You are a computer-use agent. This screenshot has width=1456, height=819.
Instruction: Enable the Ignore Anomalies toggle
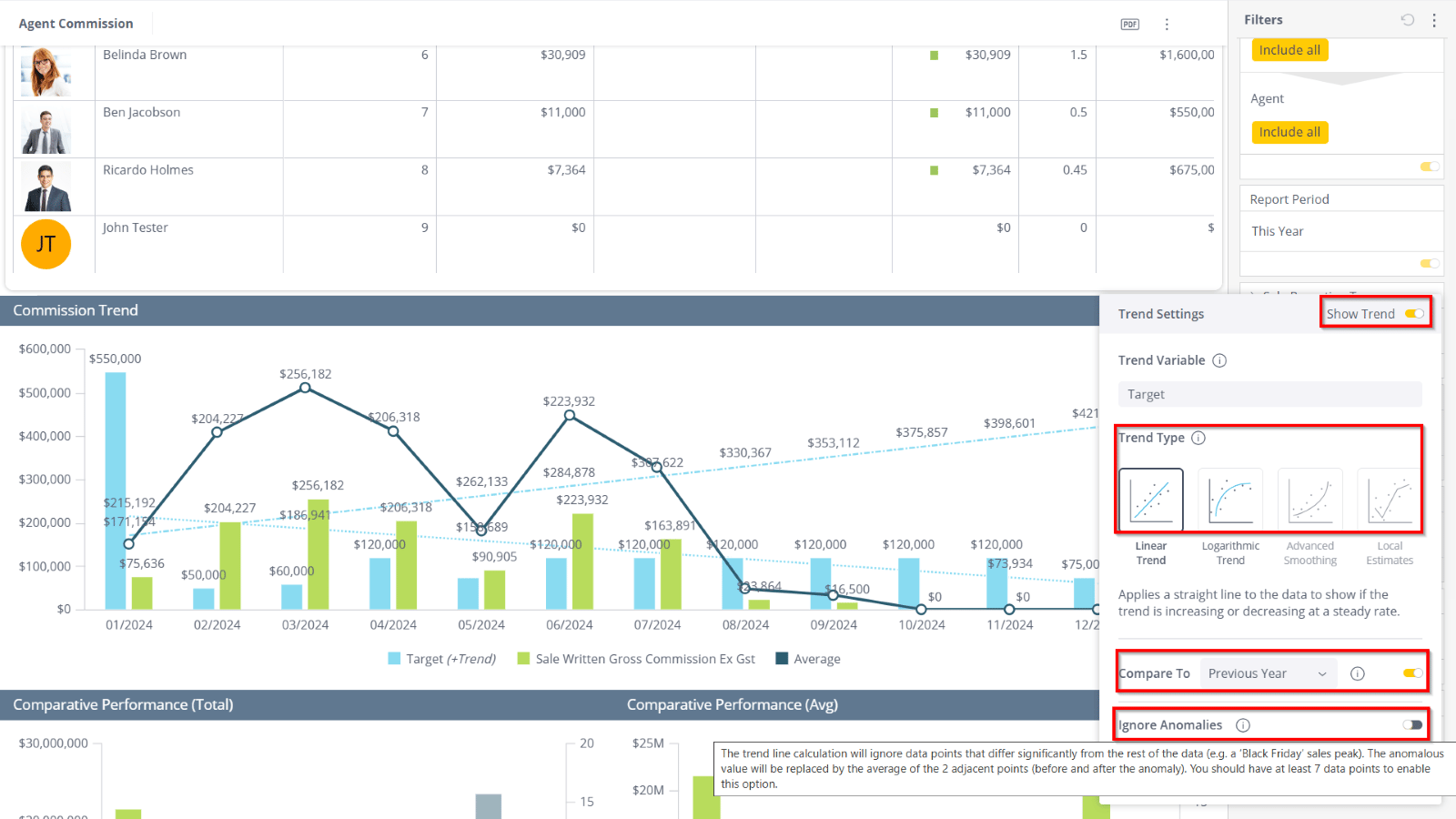tap(1412, 725)
